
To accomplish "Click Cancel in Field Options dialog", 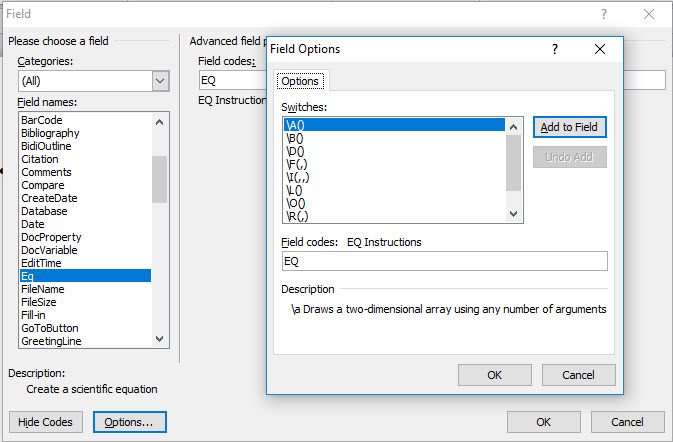I will pyautogui.click(x=578, y=375).
